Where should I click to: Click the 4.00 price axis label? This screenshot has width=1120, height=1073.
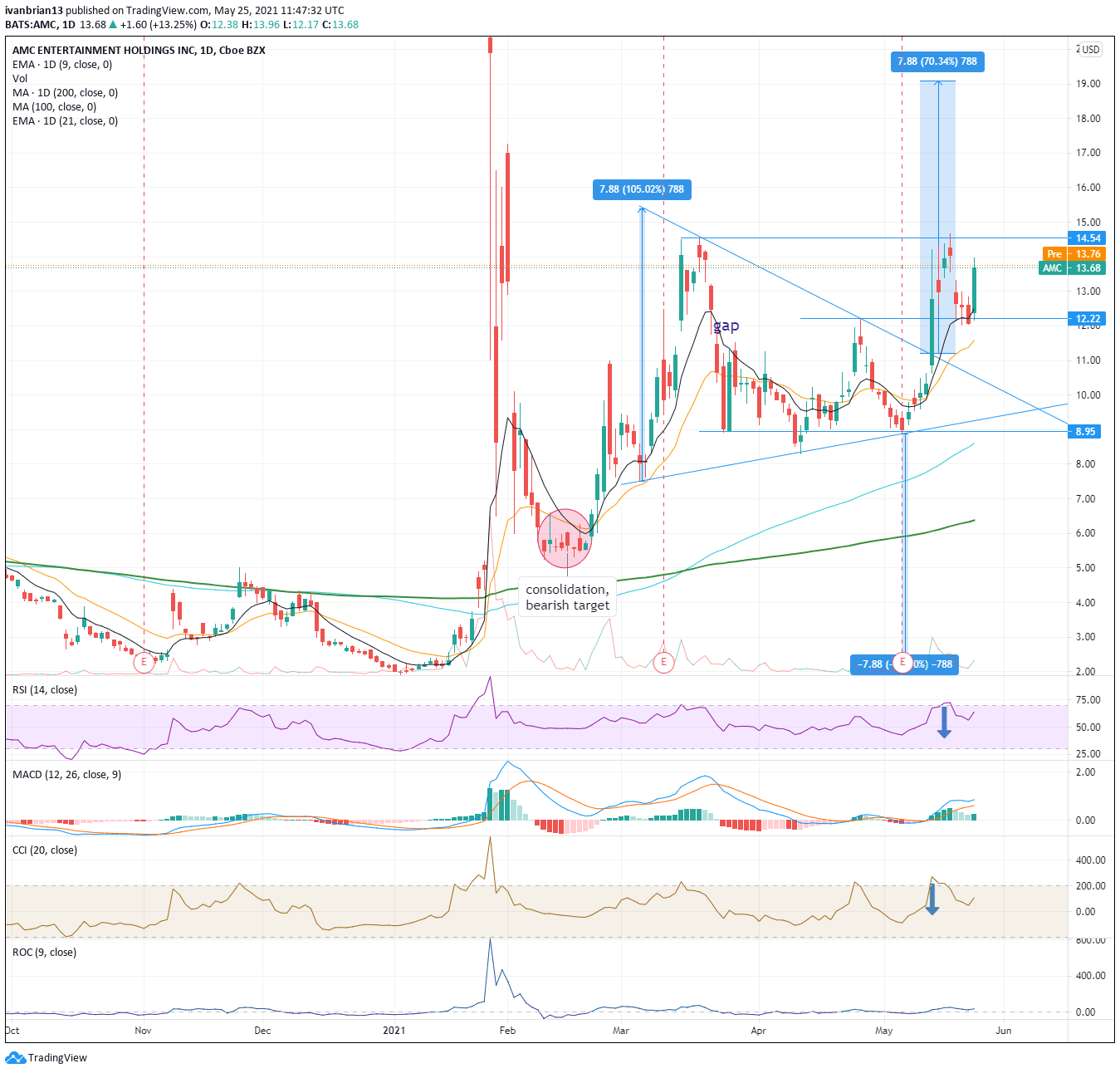tap(1086, 603)
